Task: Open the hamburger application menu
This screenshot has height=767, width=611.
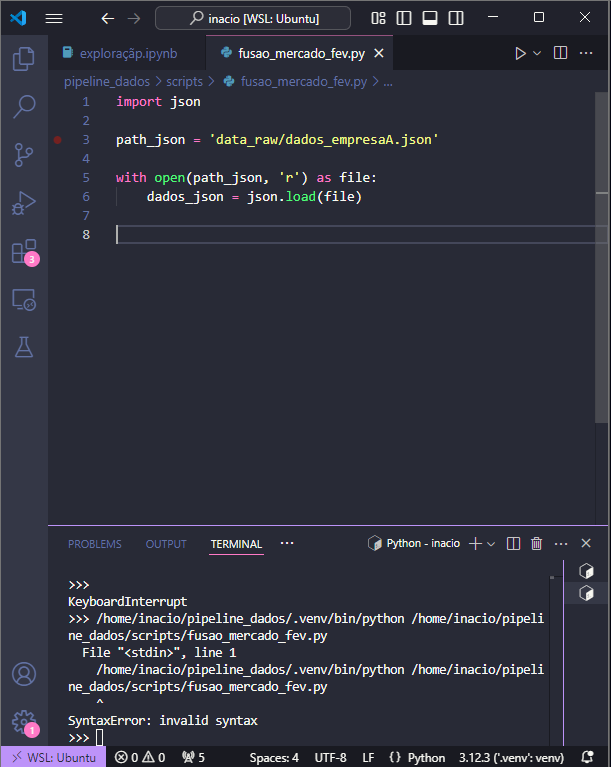Action: pos(54,19)
